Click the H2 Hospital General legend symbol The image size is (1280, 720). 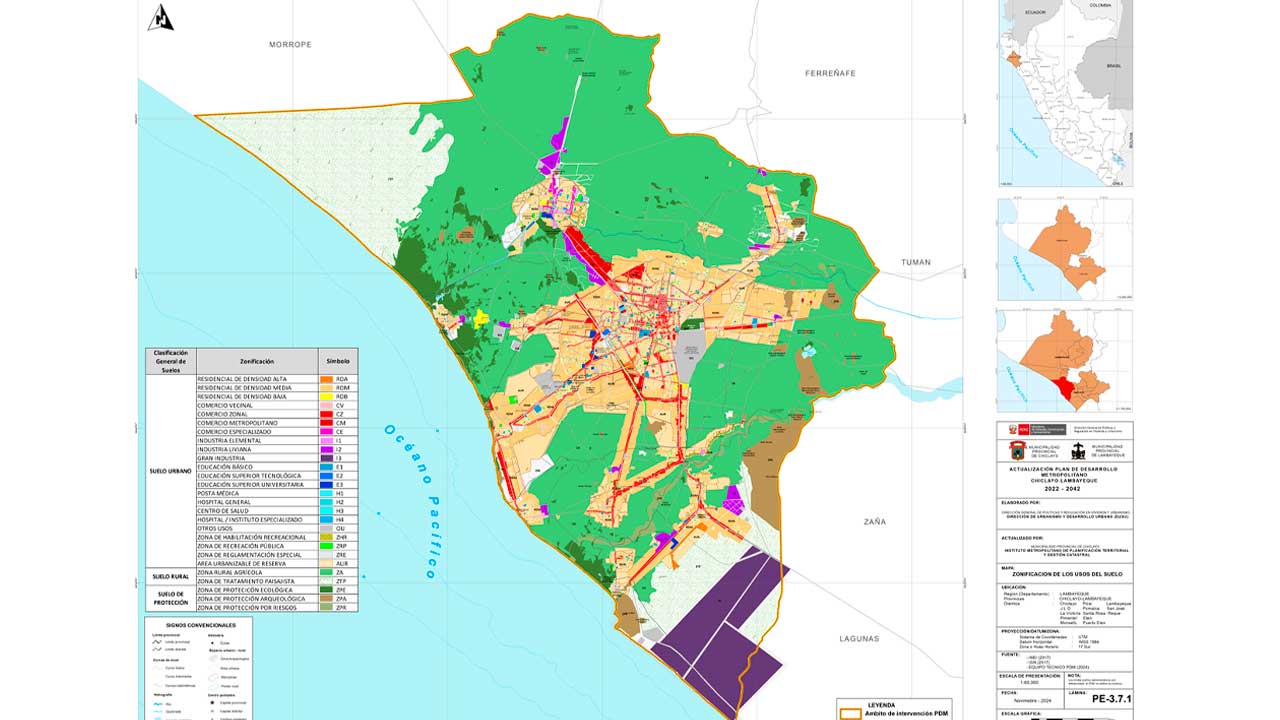click(327, 502)
